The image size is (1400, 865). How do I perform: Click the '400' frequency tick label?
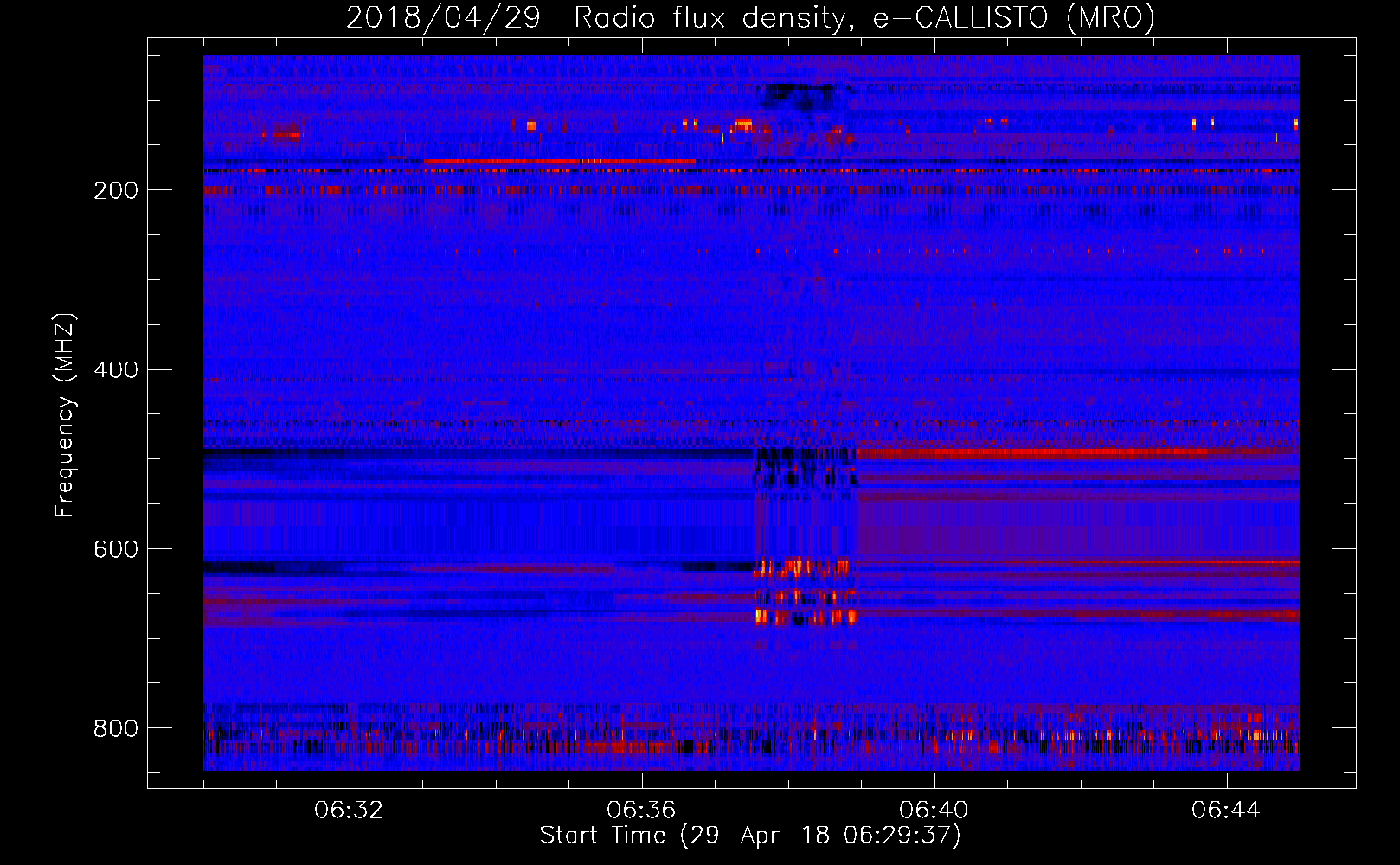(115, 370)
